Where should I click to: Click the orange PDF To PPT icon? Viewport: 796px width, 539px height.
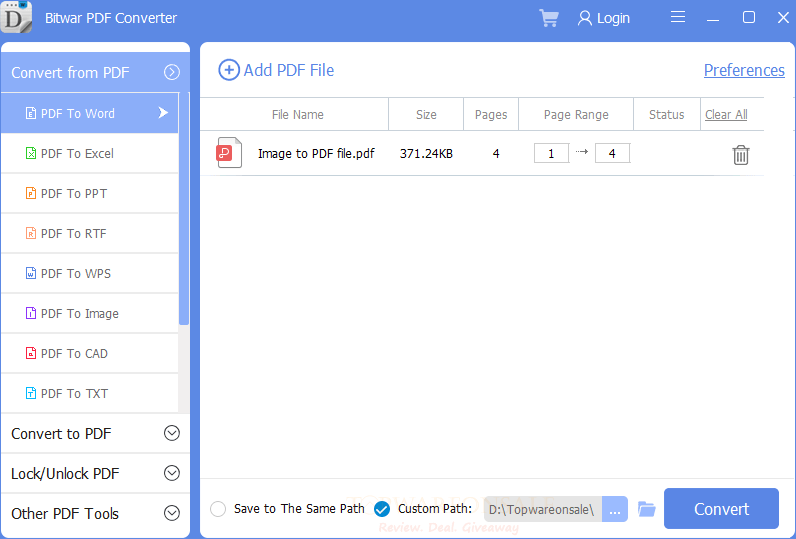[x=31, y=193]
